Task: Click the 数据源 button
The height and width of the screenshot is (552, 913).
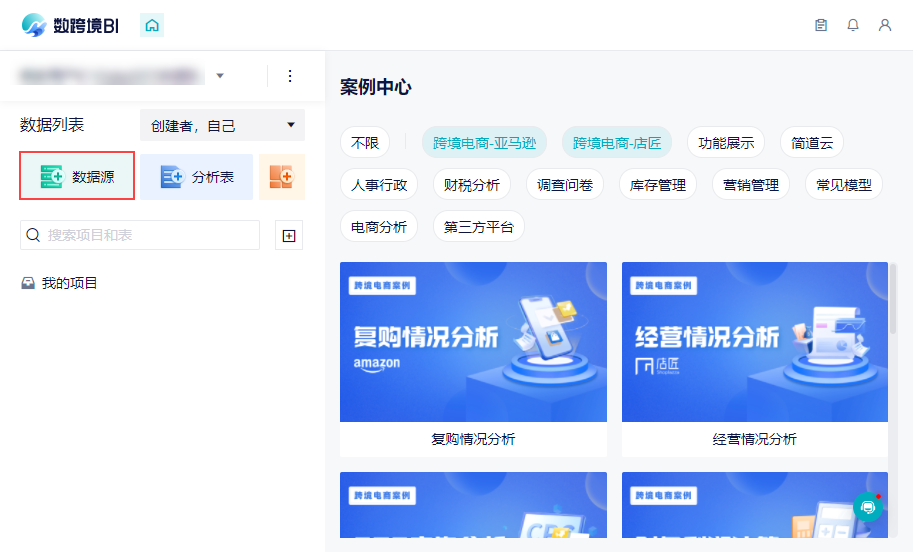Action: coord(77,176)
